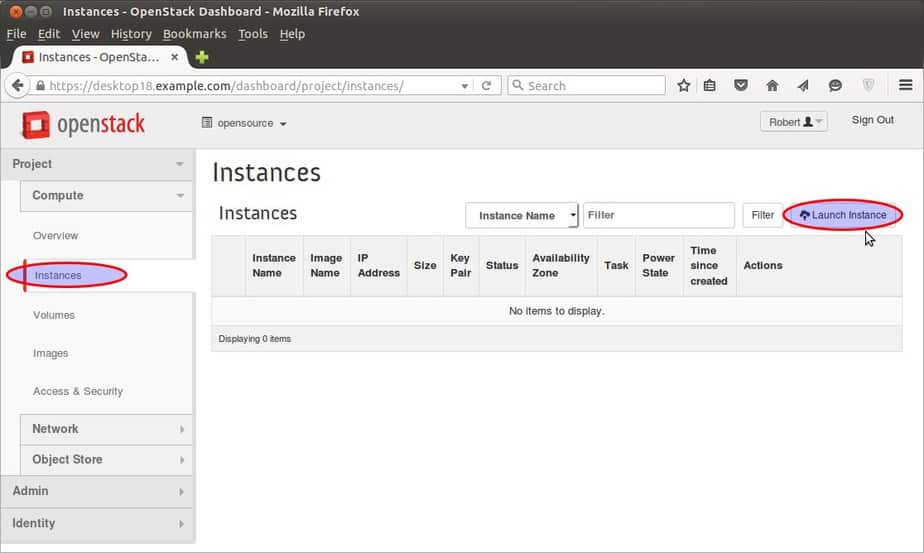
Task: Open the URL history dropdown arrow
Action: pos(465,86)
